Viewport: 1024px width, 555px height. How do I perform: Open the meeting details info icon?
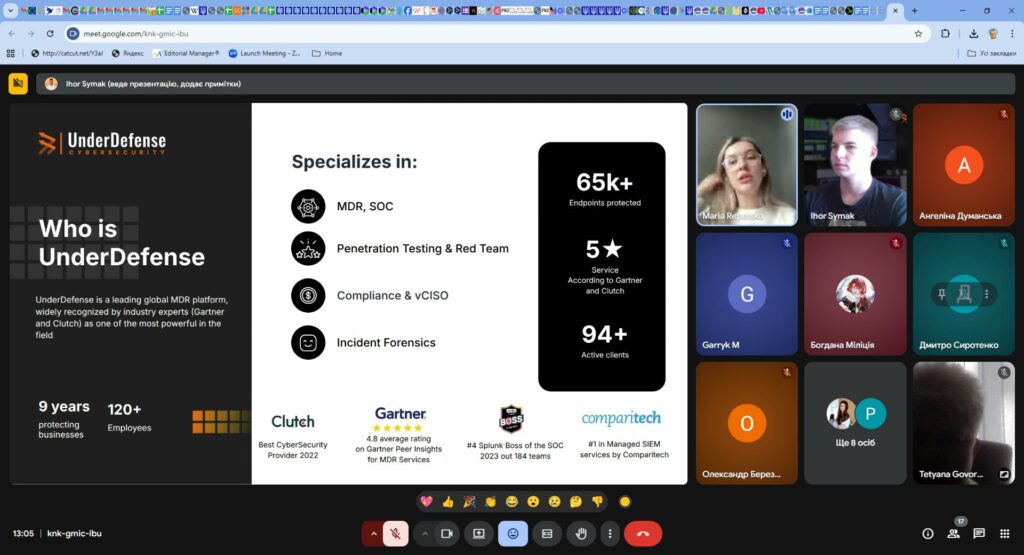[x=927, y=534]
